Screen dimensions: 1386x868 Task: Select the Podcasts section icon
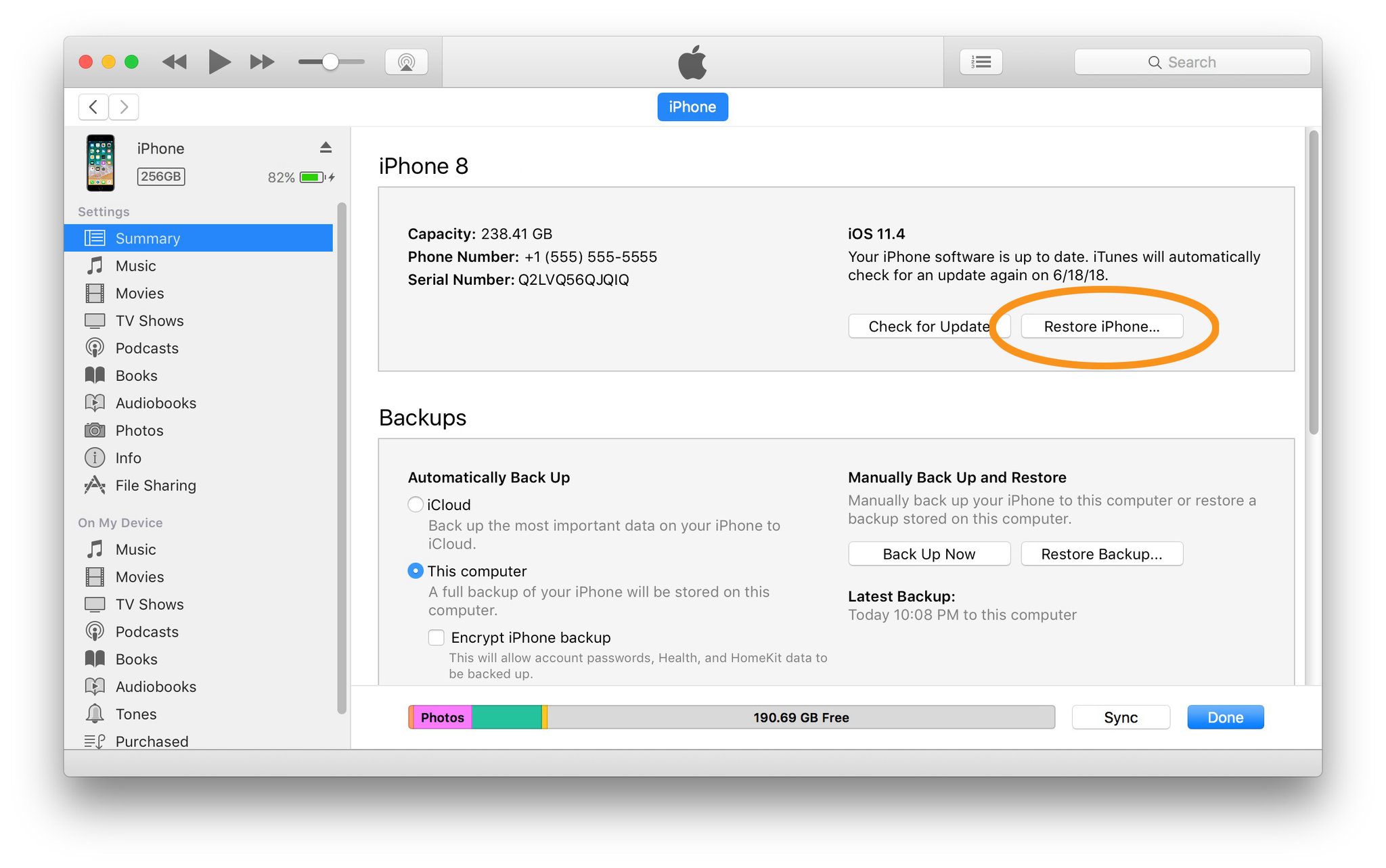click(96, 348)
